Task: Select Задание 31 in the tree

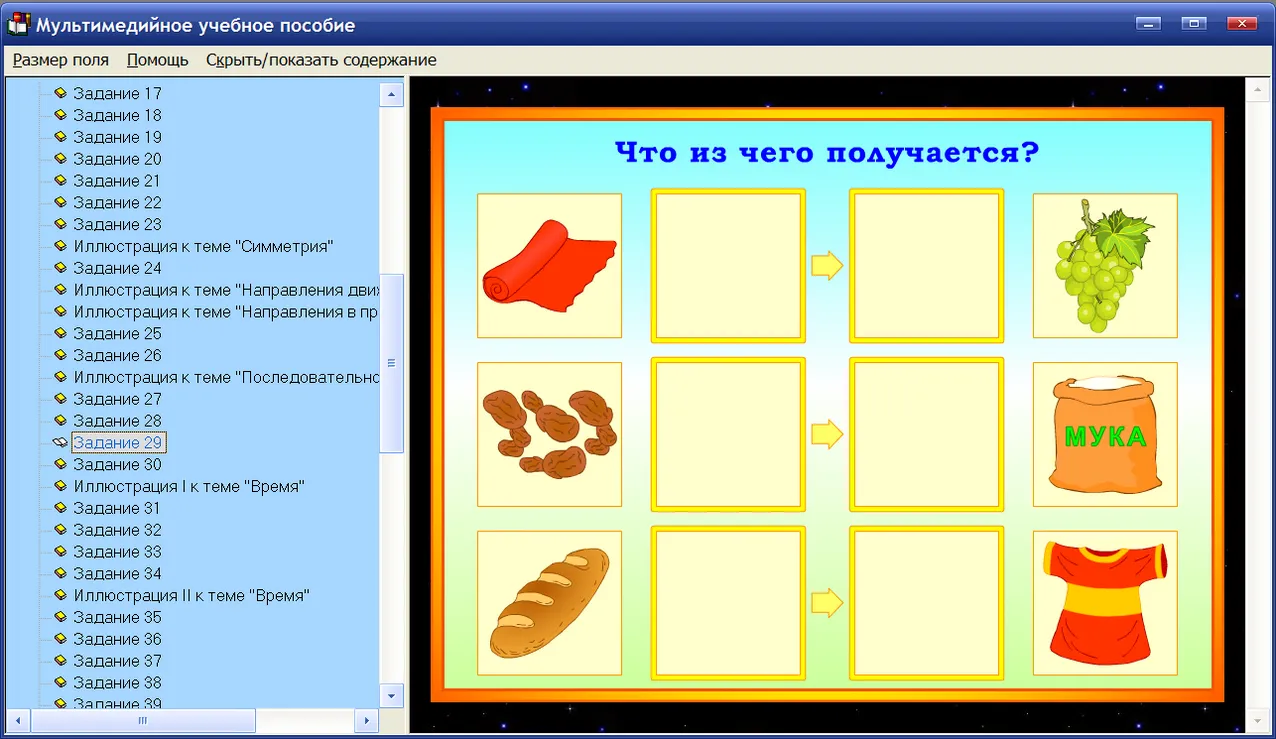Action: click(117, 508)
